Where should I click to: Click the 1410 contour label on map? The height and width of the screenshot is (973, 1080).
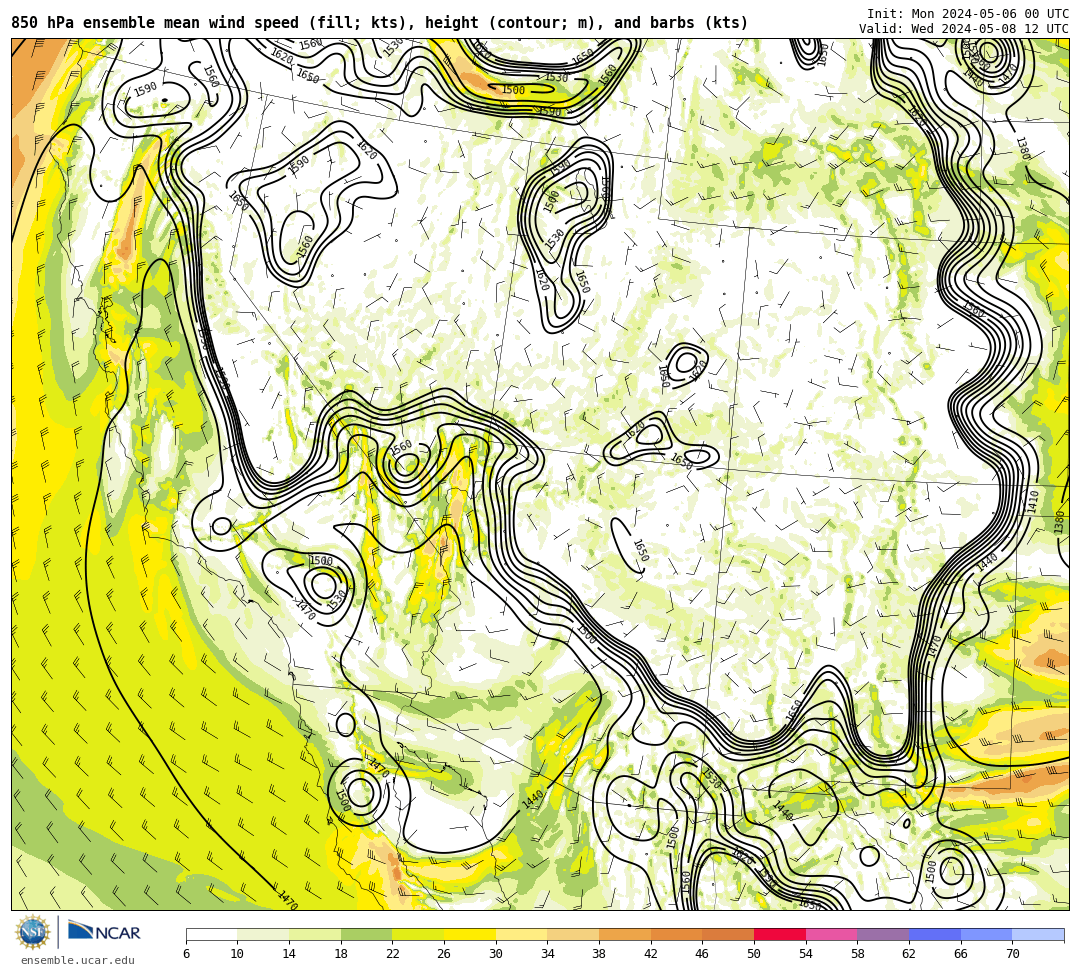tap(1033, 501)
